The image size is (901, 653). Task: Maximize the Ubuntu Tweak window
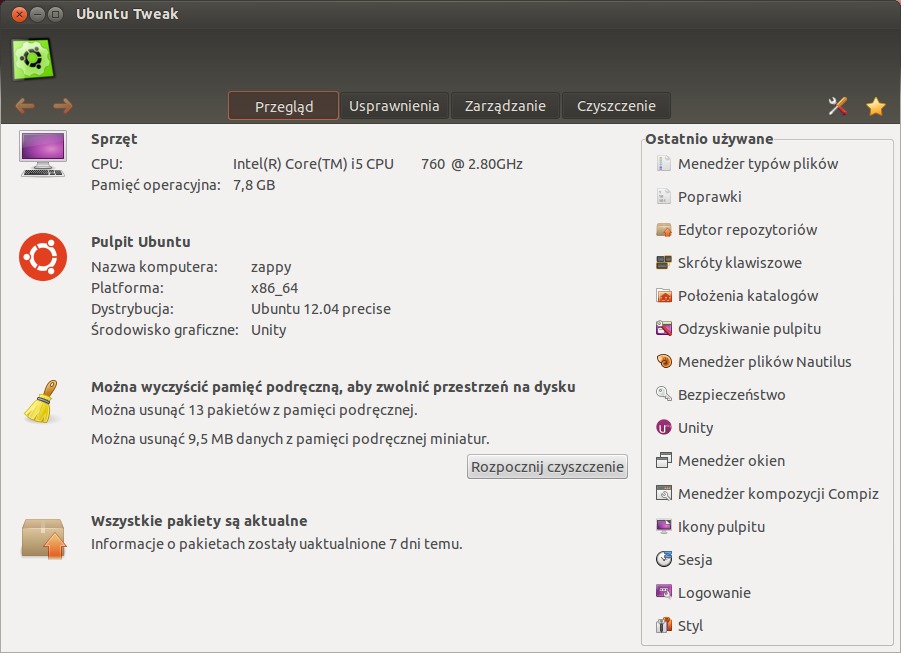coord(56,14)
